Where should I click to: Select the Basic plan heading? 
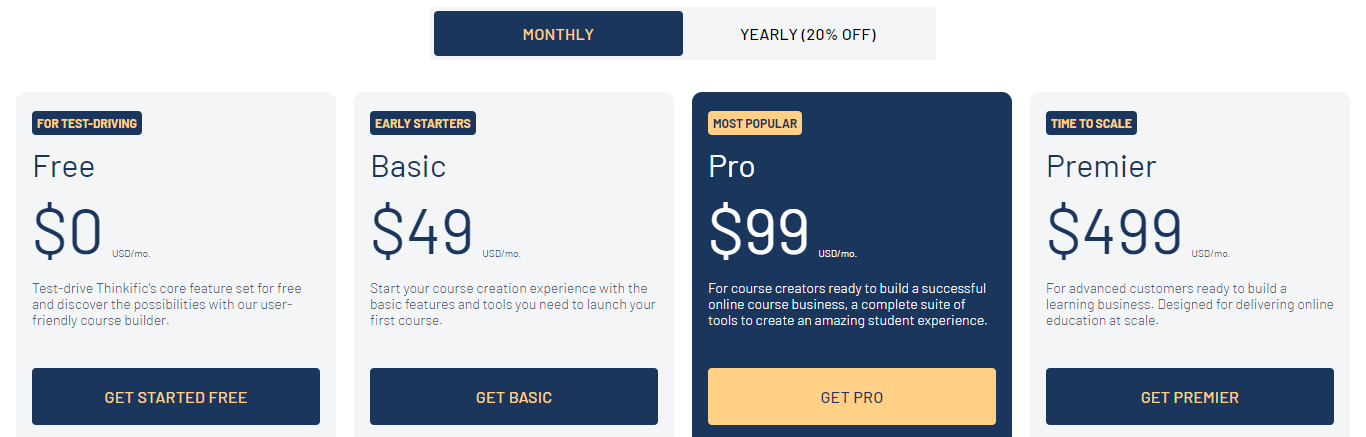click(x=408, y=166)
